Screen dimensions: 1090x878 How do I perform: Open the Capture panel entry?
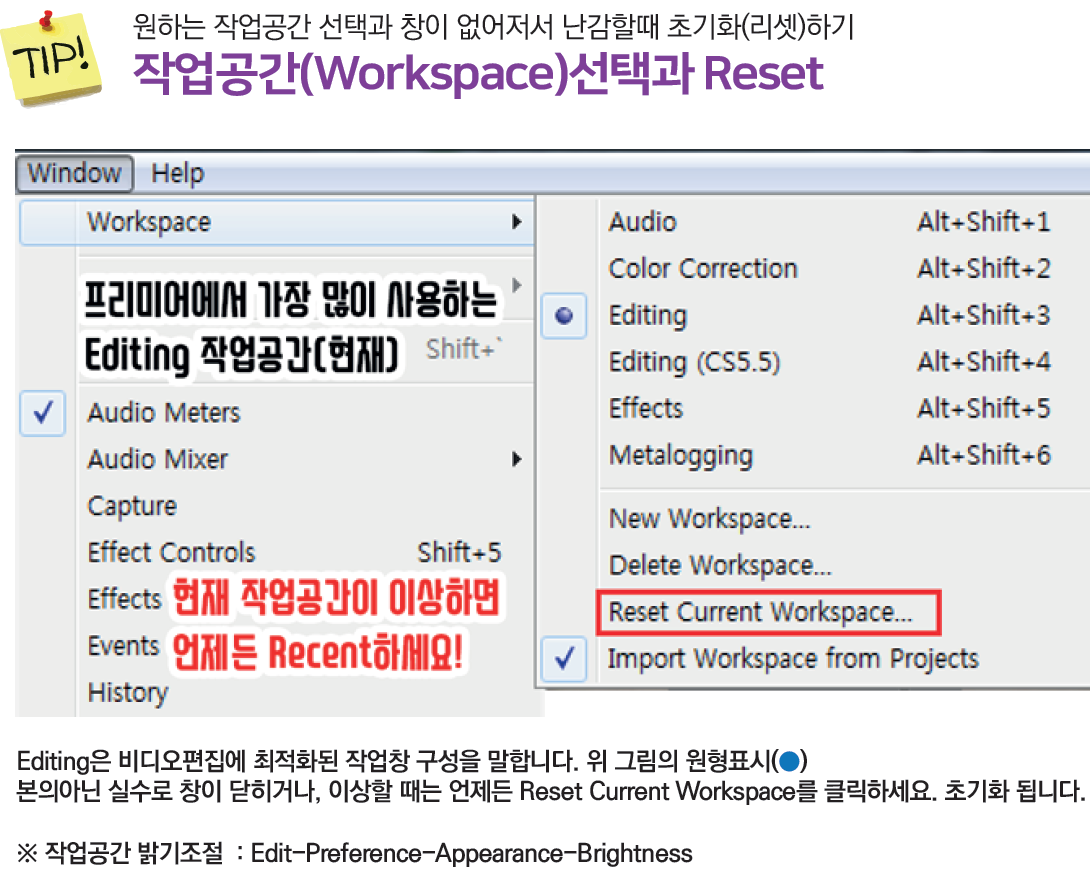[132, 506]
